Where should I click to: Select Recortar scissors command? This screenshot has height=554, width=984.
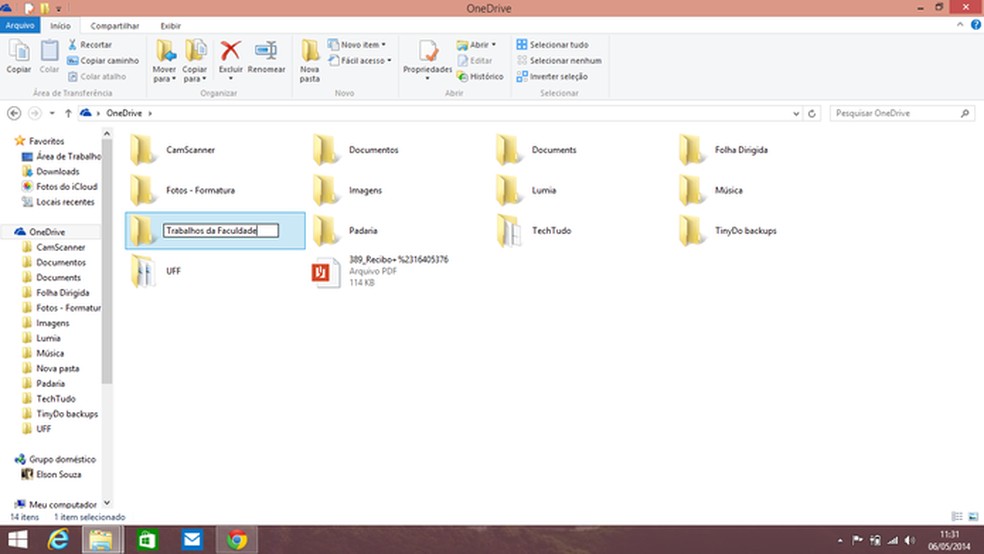90,45
